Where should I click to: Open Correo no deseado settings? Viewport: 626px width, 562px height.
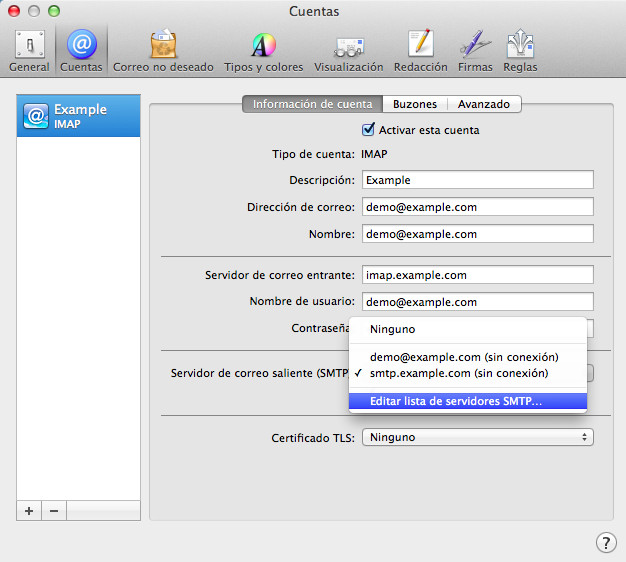163,51
